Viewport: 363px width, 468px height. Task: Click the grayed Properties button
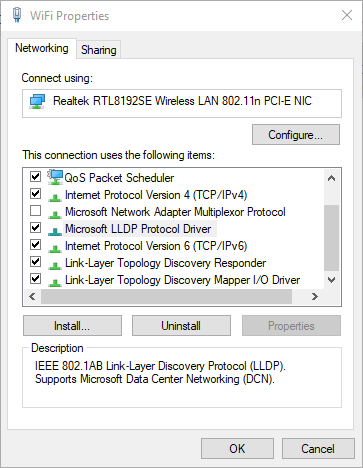pyautogui.click(x=291, y=326)
